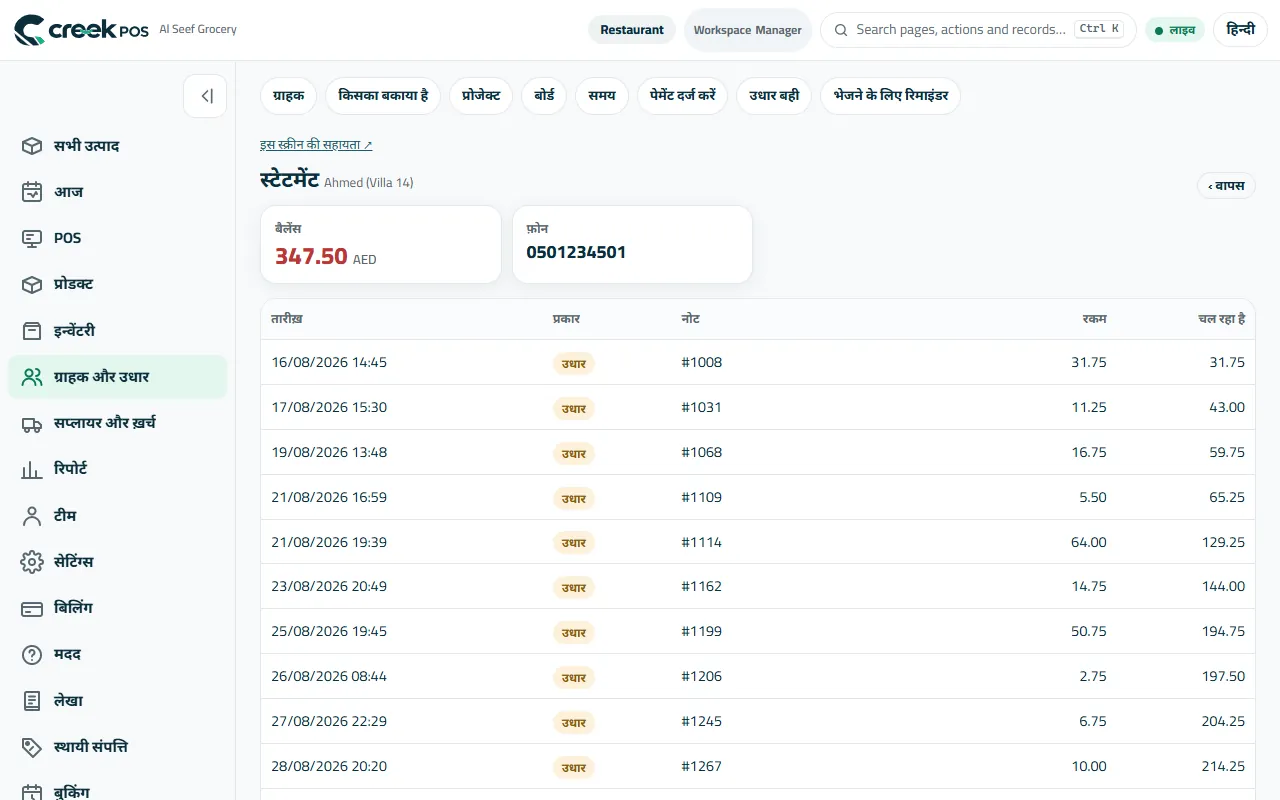Click the प्रोडक्ट cube icon
The image size is (1280, 800).
32,284
